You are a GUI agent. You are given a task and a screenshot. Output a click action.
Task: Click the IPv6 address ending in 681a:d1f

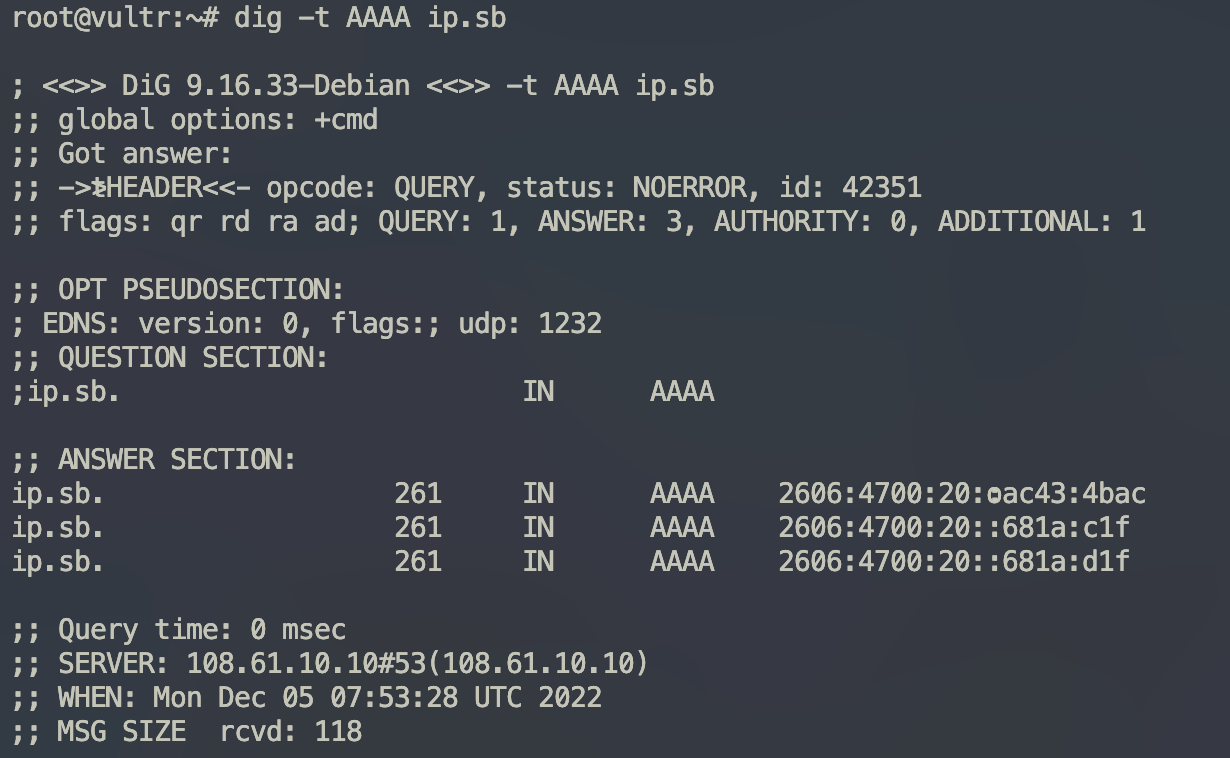pos(953,562)
